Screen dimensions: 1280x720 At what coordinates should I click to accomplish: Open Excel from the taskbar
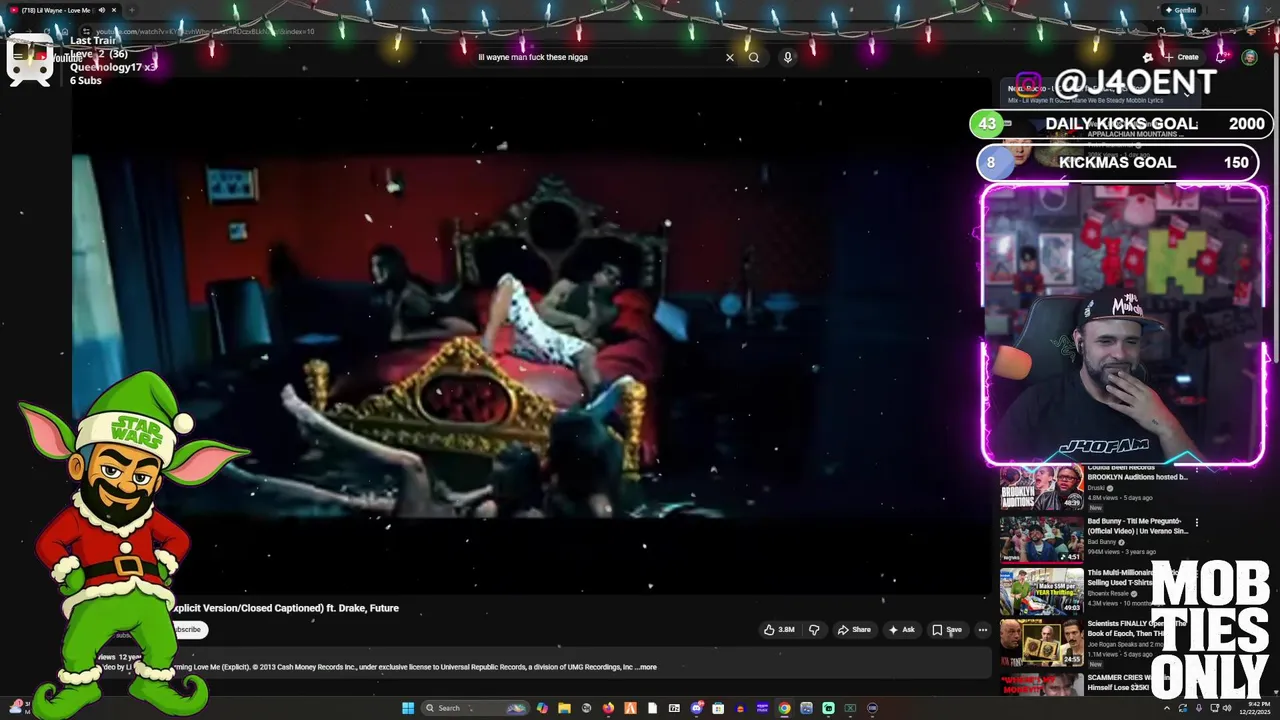(x=850, y=708)
